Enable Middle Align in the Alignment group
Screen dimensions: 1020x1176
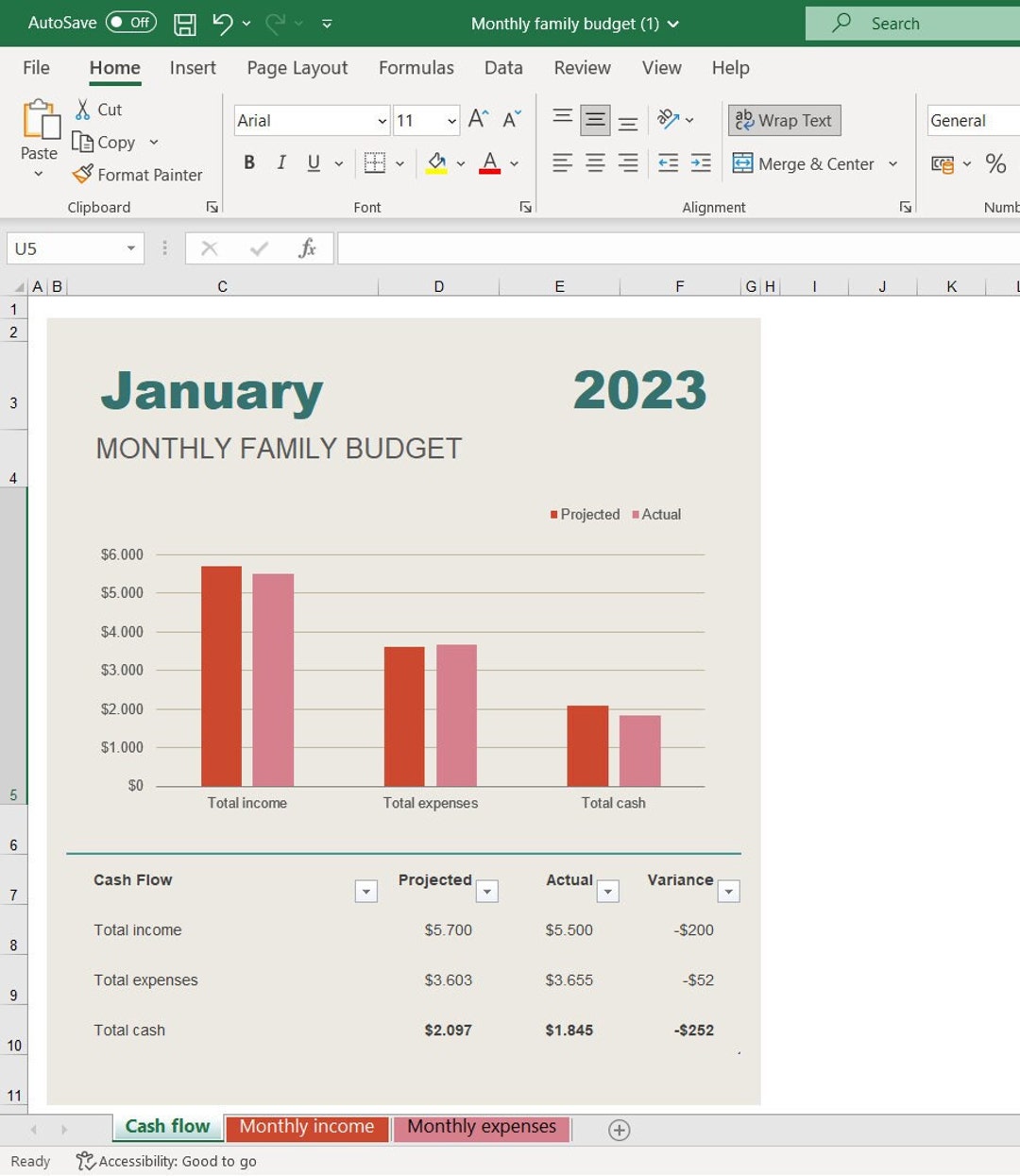595,120
